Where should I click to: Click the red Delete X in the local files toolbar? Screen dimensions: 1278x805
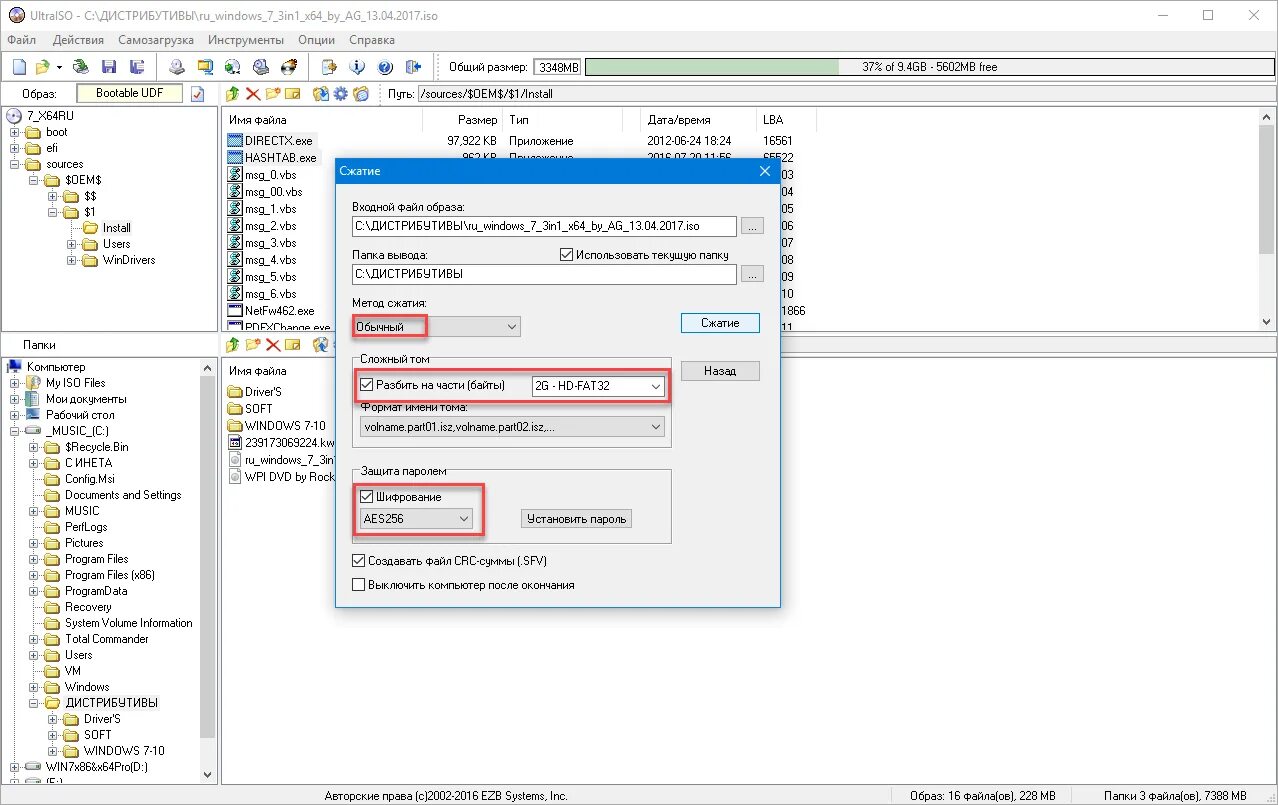[273, 345]
